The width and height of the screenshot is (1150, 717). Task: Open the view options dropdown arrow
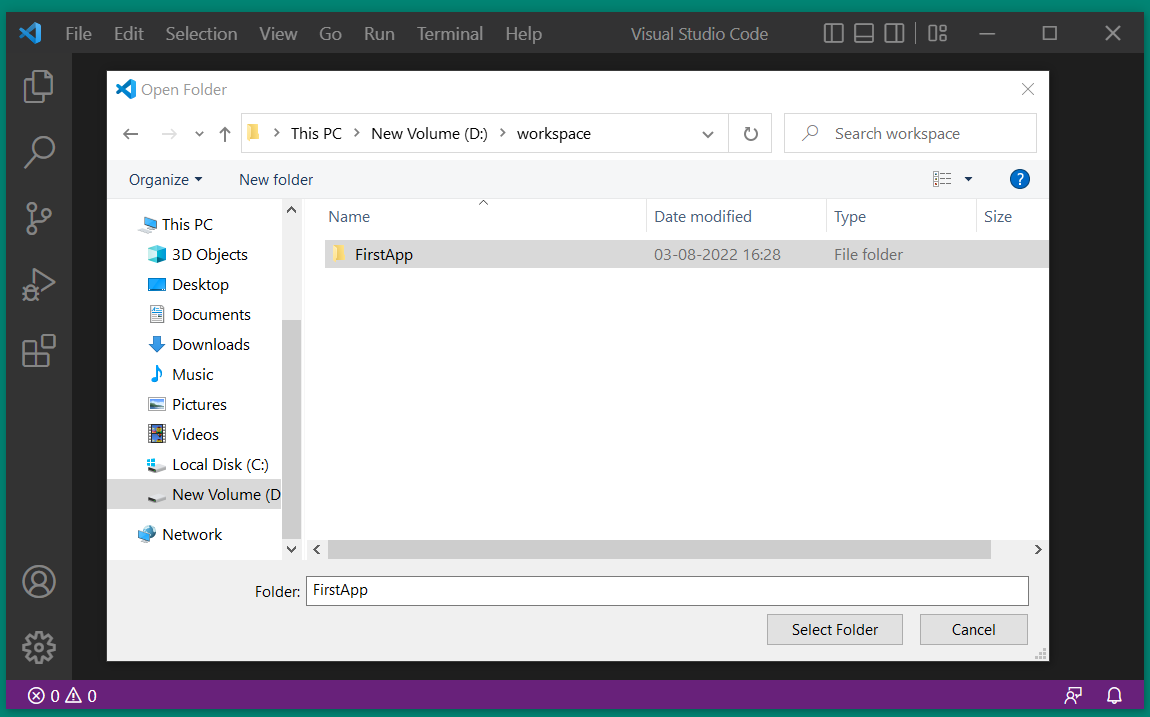pyautogui.click(x=968, y=180)
